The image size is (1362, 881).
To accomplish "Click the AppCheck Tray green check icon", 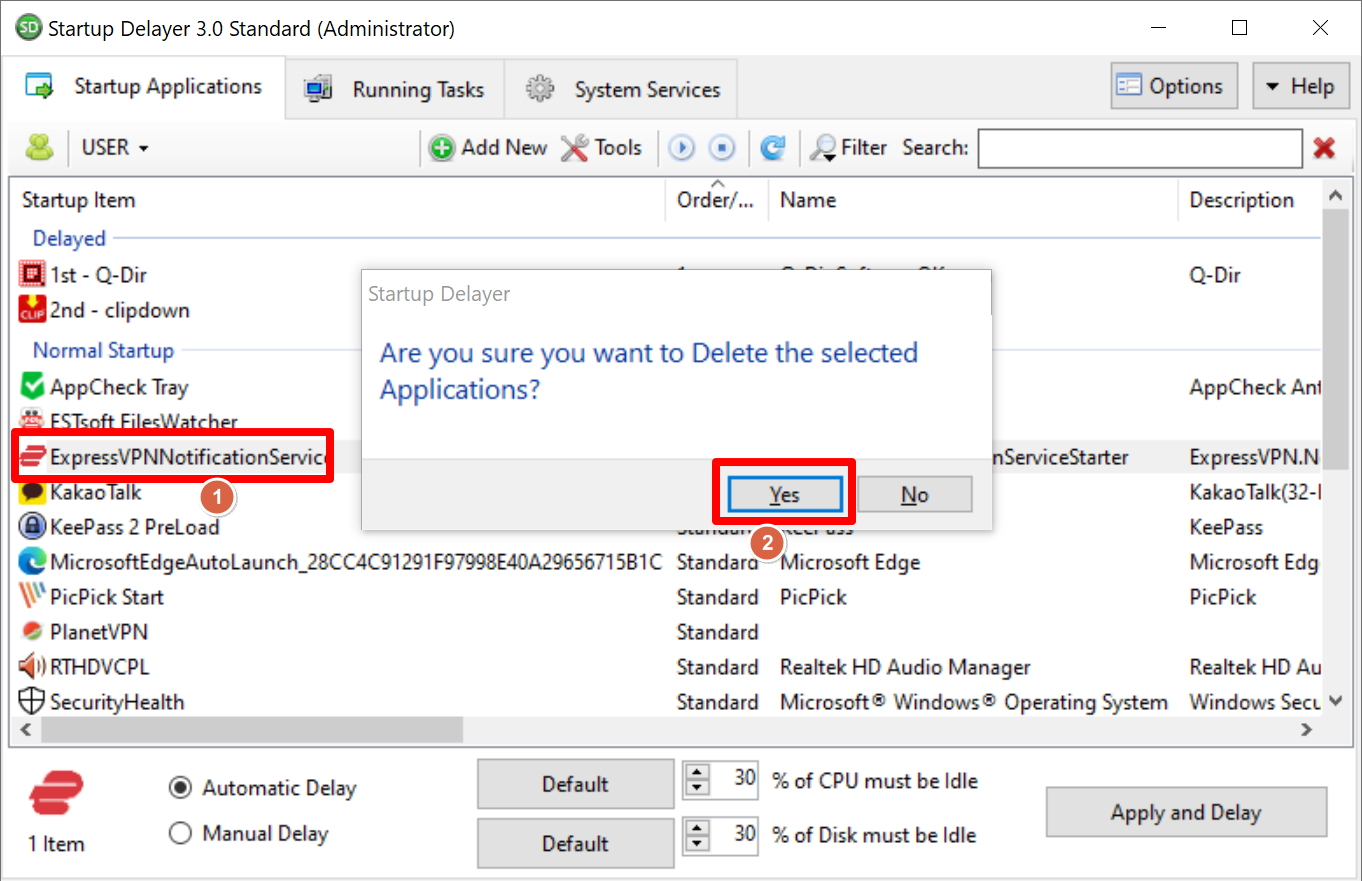I will pos(33,386).
